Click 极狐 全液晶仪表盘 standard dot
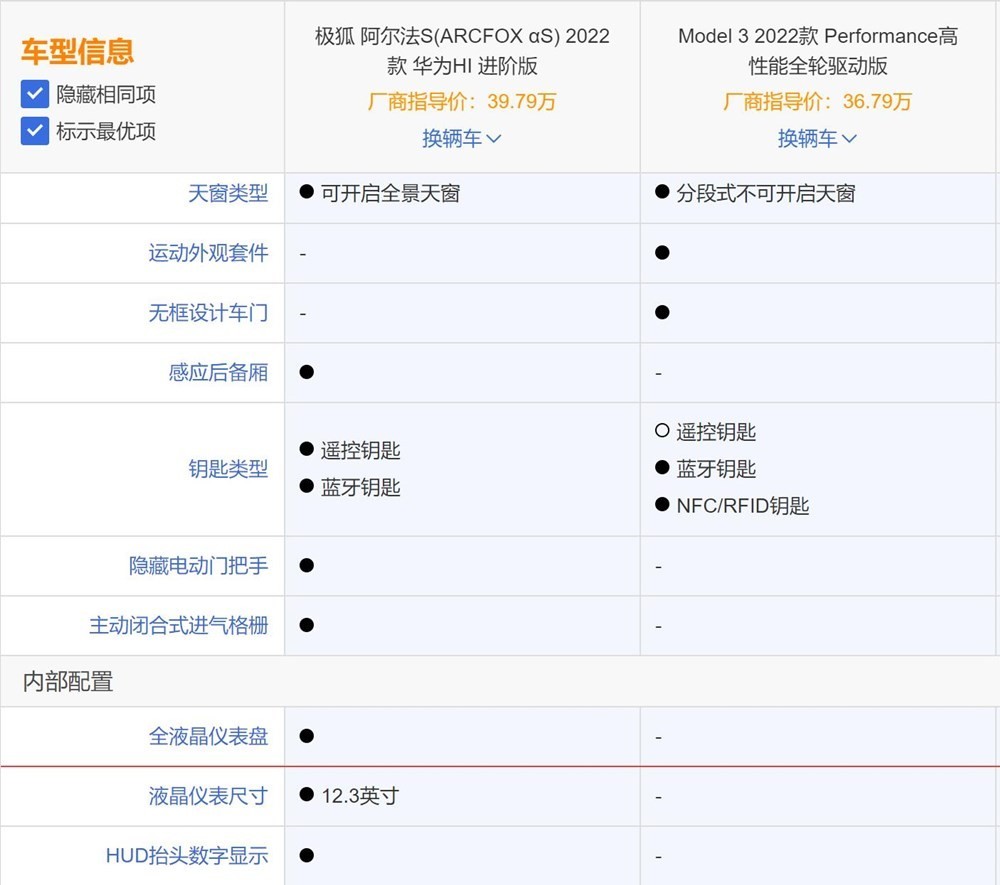 click(307, 736)
